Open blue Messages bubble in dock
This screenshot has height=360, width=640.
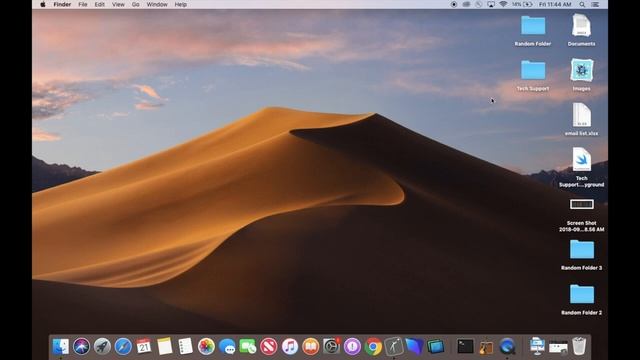pyautogui.click(x=227, y=347)
